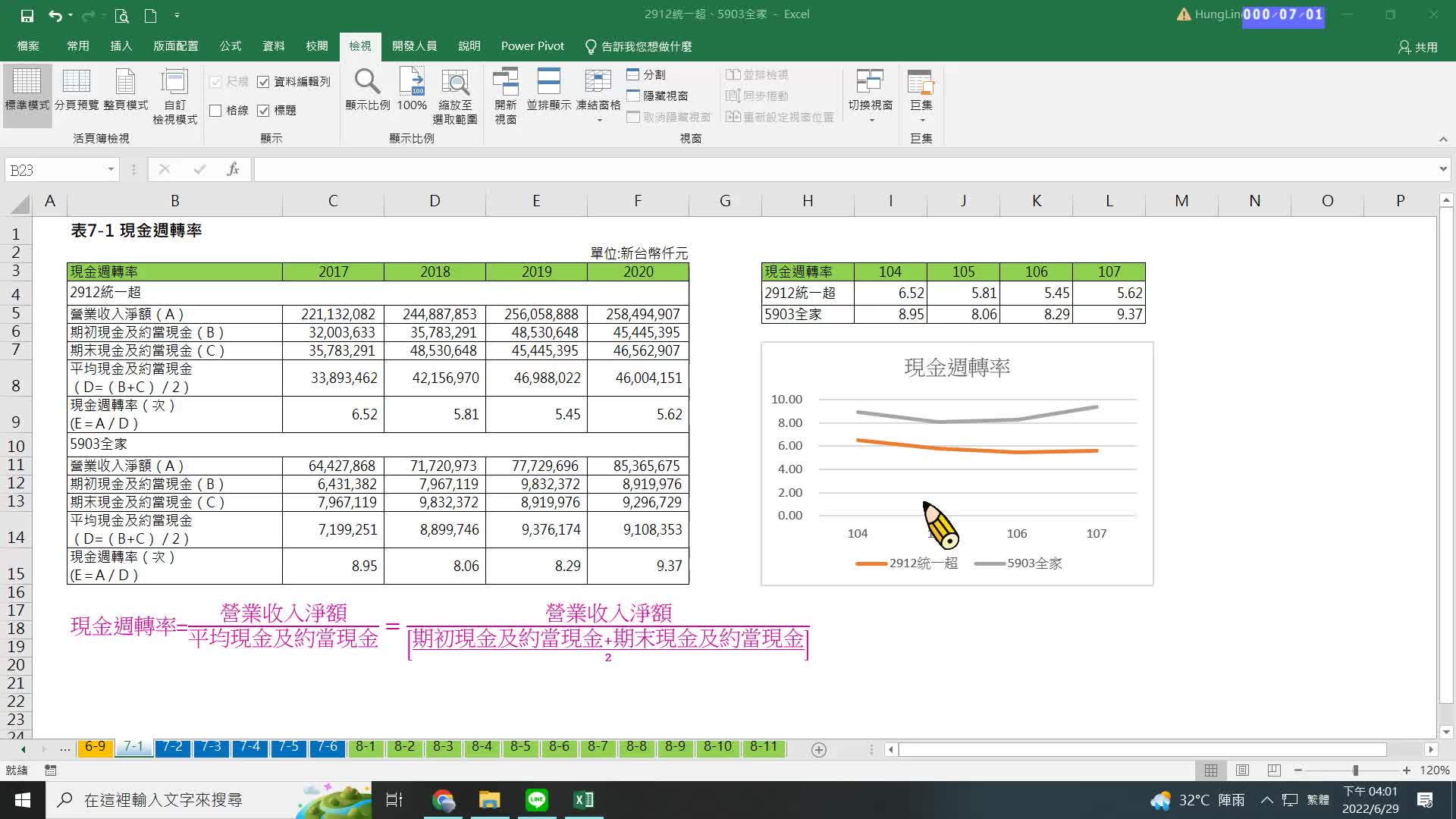Switch to the 插入 Insert tab
Screen dimensions: 1456x819
(121, 46)
